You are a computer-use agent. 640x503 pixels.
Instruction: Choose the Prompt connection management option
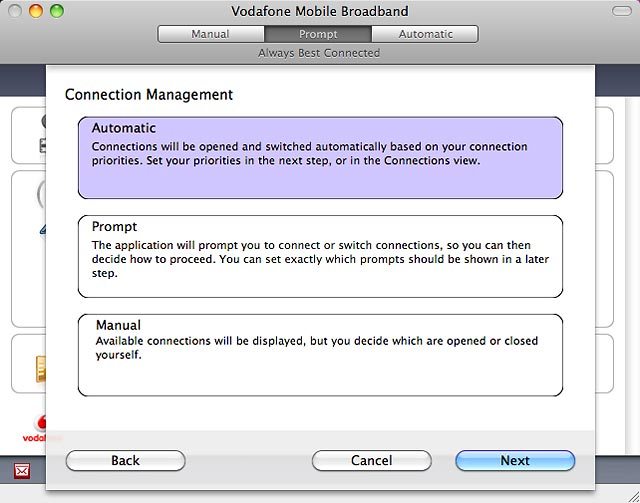[x=320, y=256]
